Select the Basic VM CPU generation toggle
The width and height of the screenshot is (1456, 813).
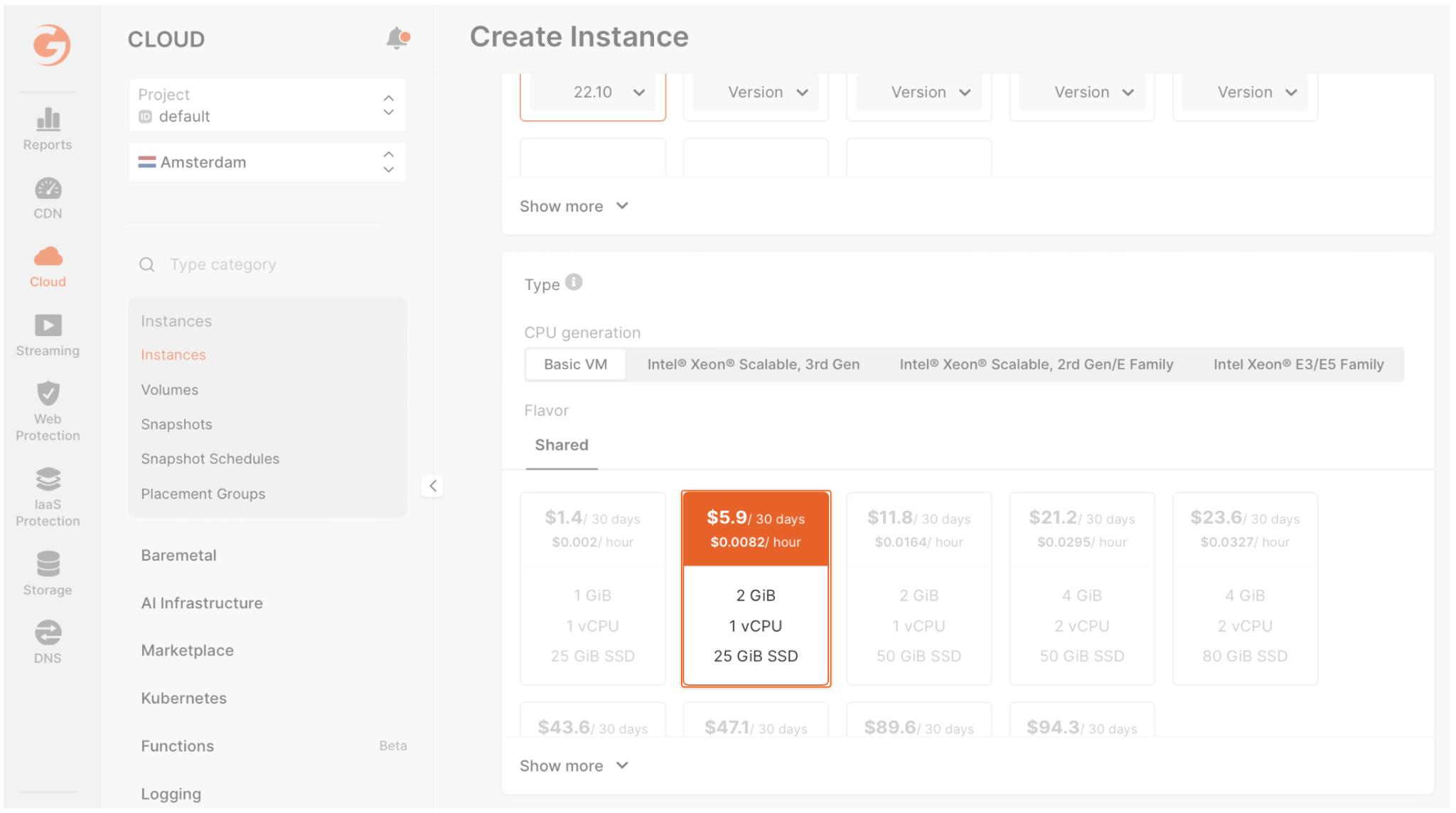(x=575, y=364)
